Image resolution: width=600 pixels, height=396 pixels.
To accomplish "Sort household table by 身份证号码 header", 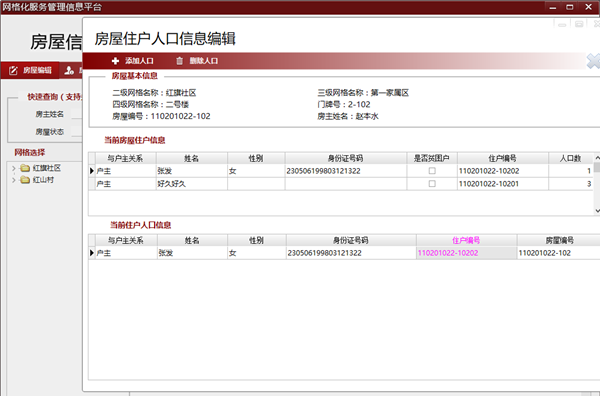I will click(346, 158).
